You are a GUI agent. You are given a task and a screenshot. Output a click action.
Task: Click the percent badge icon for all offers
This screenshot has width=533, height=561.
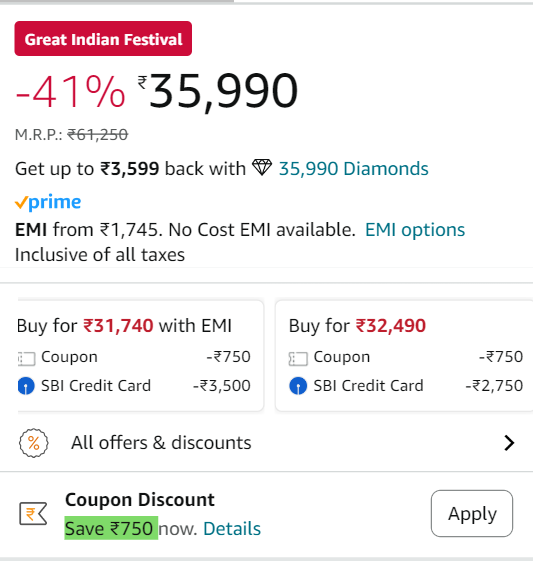34,443
